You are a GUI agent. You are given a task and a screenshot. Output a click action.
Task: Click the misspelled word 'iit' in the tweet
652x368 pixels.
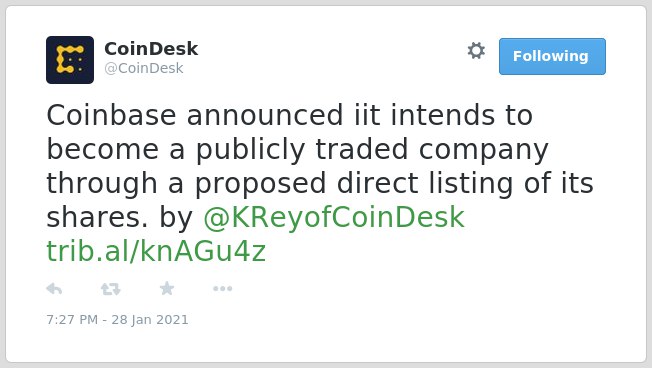click(x=367, y=115)
